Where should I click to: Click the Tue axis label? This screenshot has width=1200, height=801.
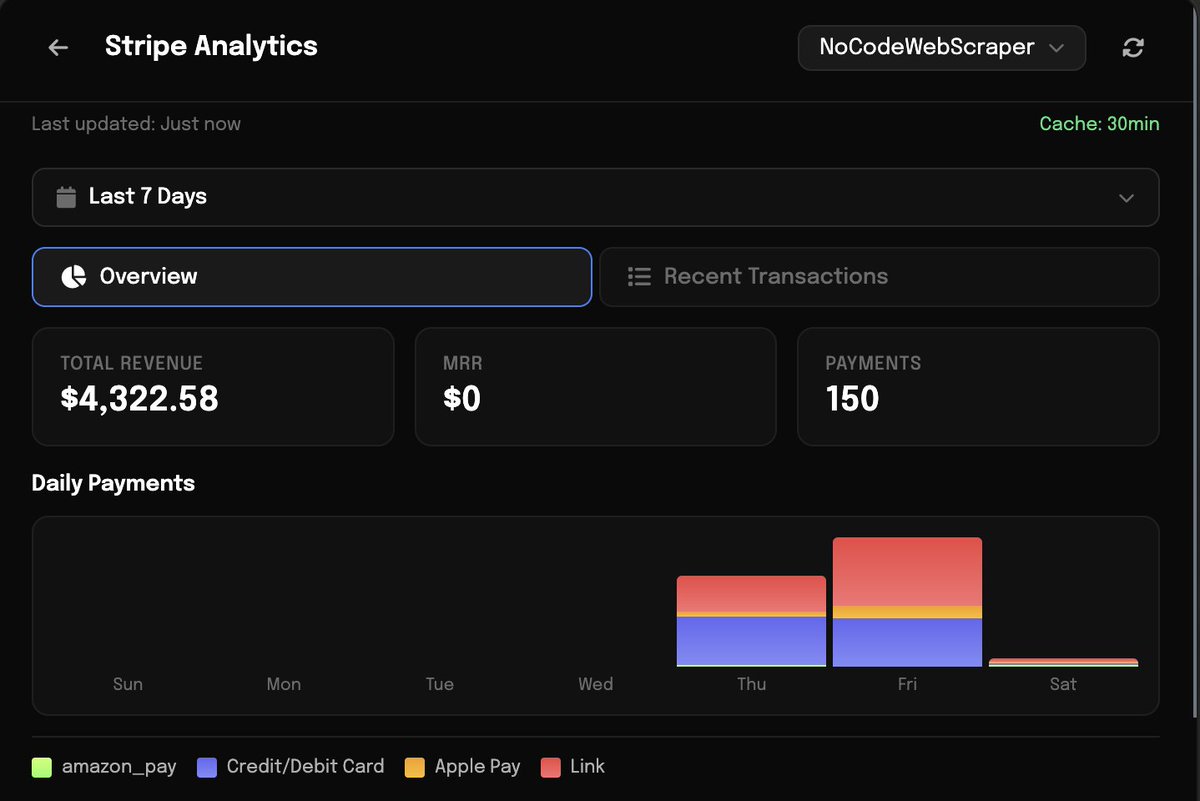pos(440,684)
